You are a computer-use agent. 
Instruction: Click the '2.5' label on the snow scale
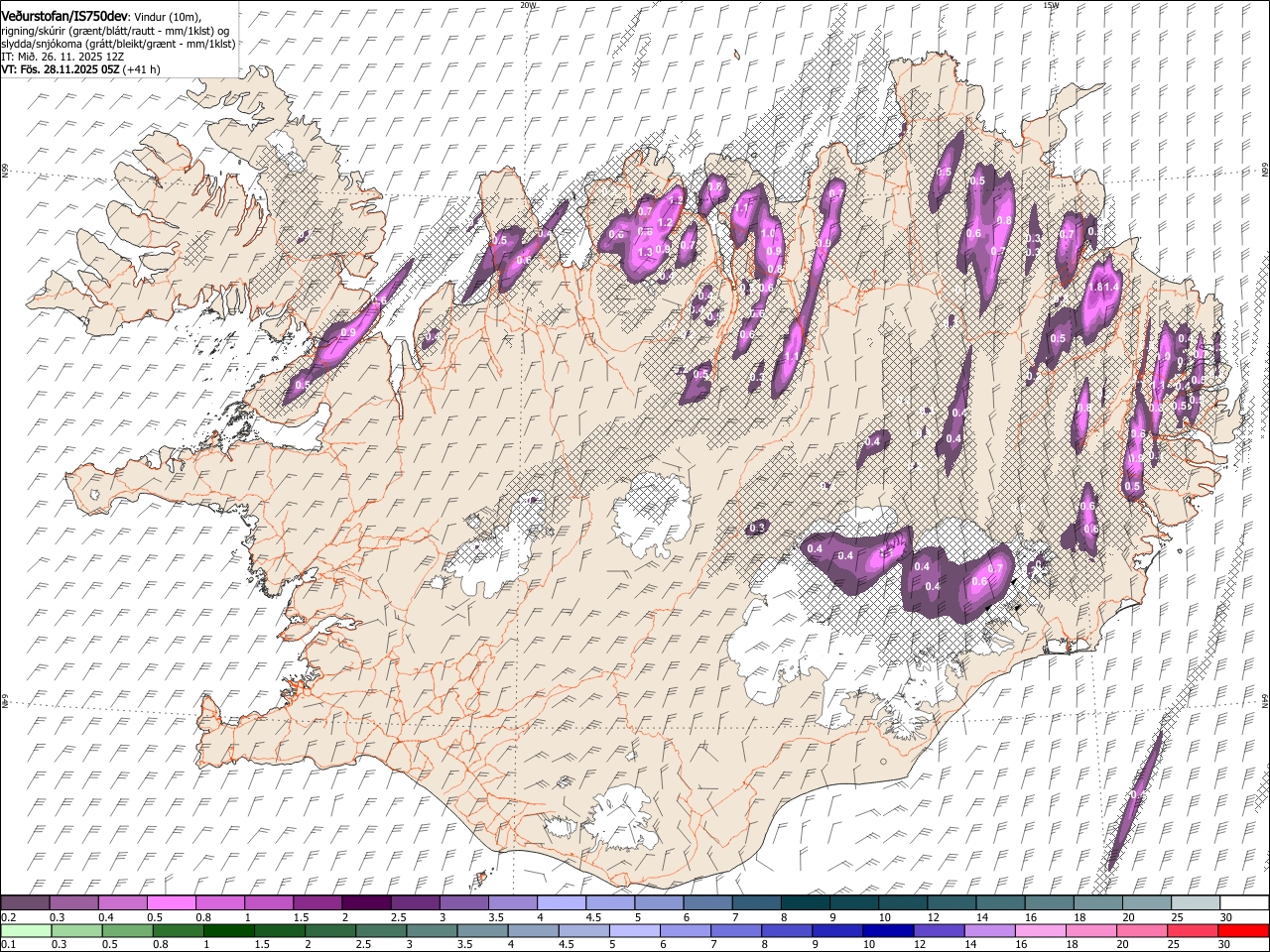pos(399,917)
